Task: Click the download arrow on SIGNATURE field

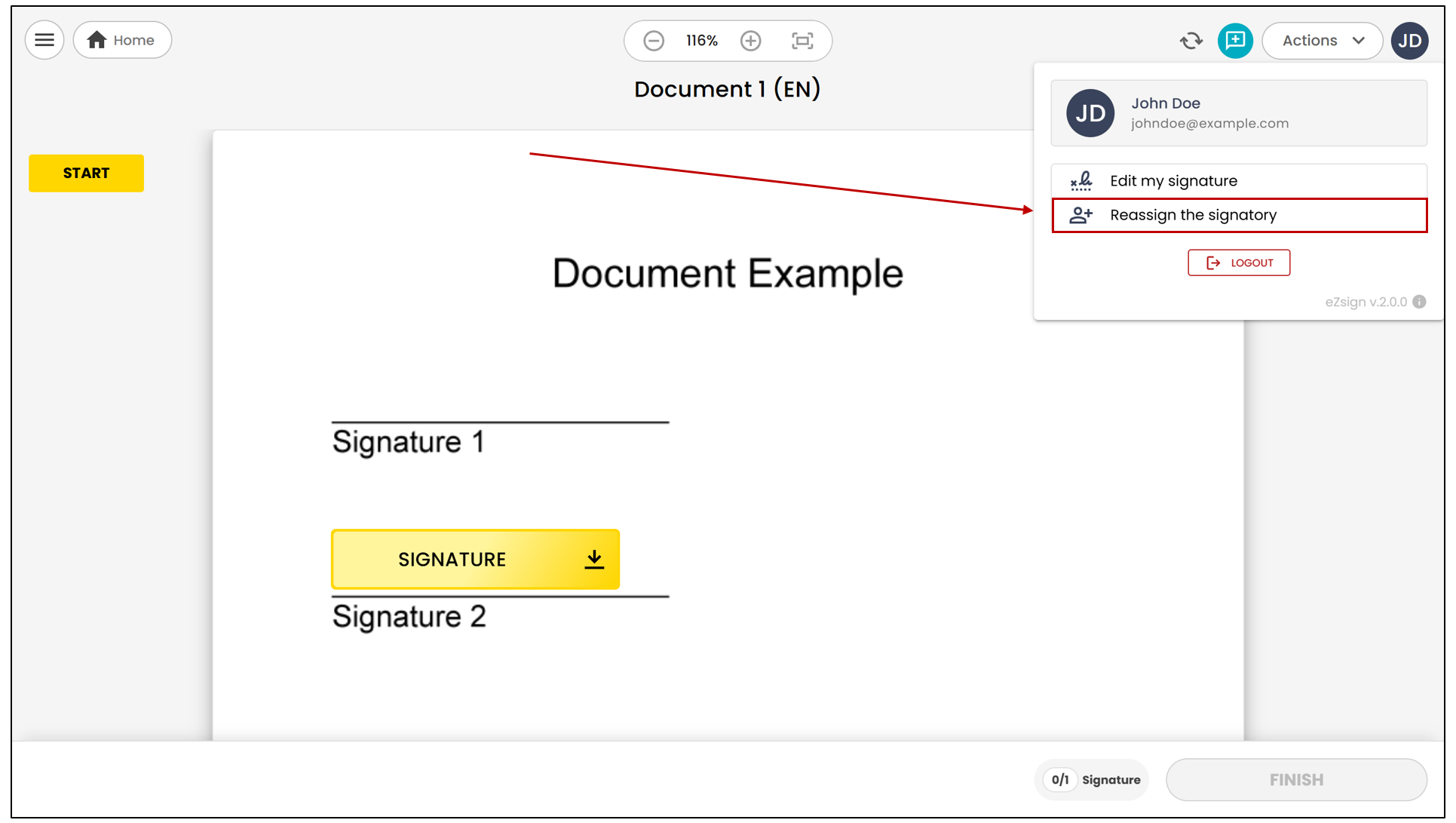Action: [594, 559]
